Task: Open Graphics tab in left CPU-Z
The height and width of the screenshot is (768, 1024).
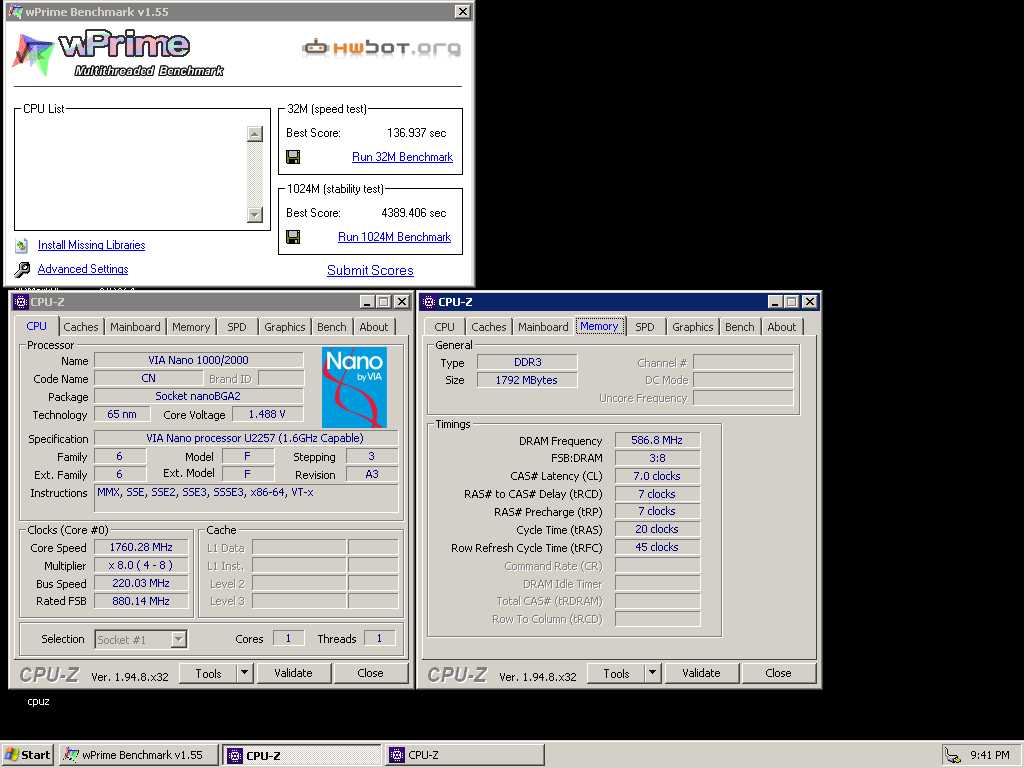Action: (x=285, y=327)
